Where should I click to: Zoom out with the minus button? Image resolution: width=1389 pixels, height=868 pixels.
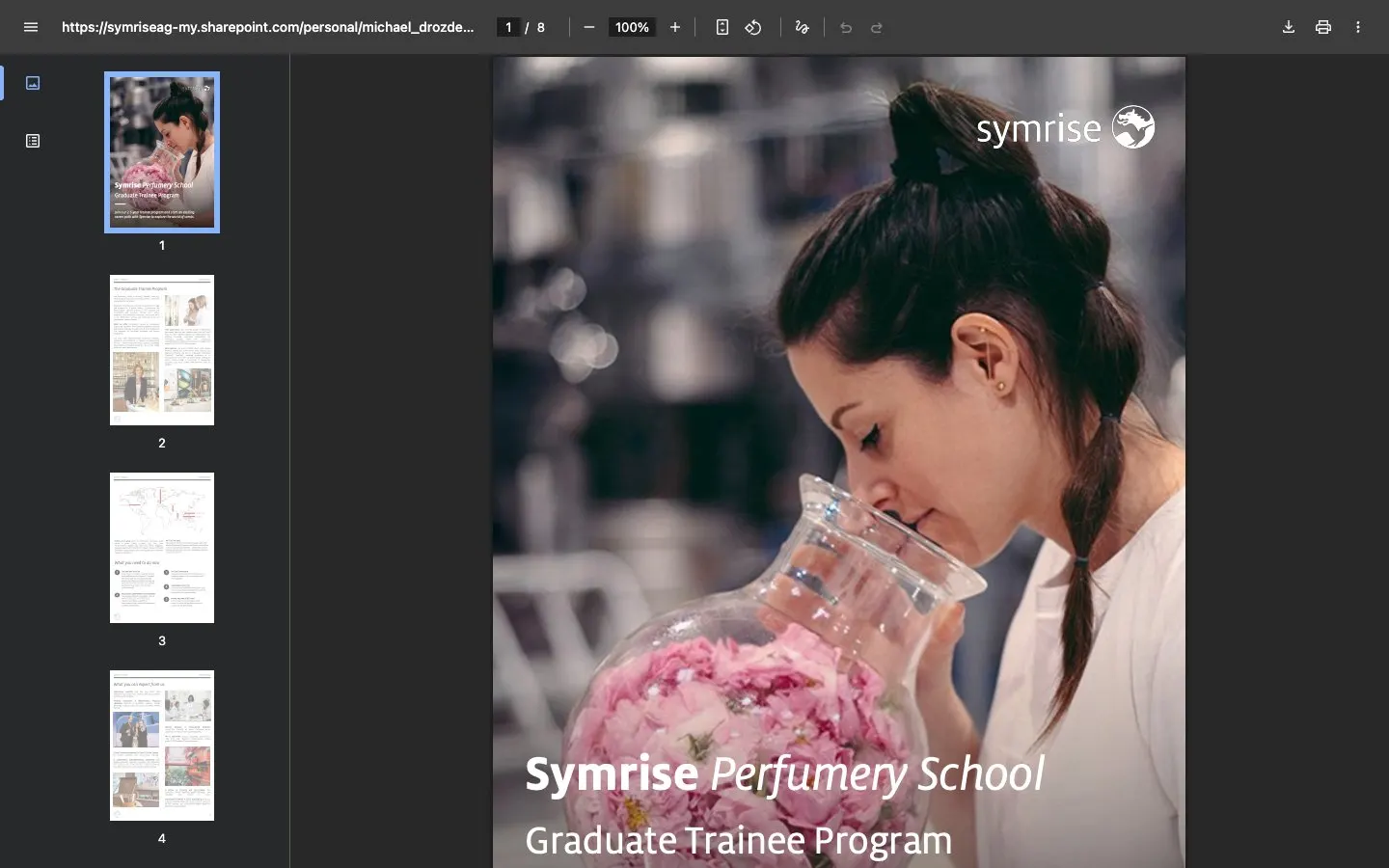click(589, 27)
